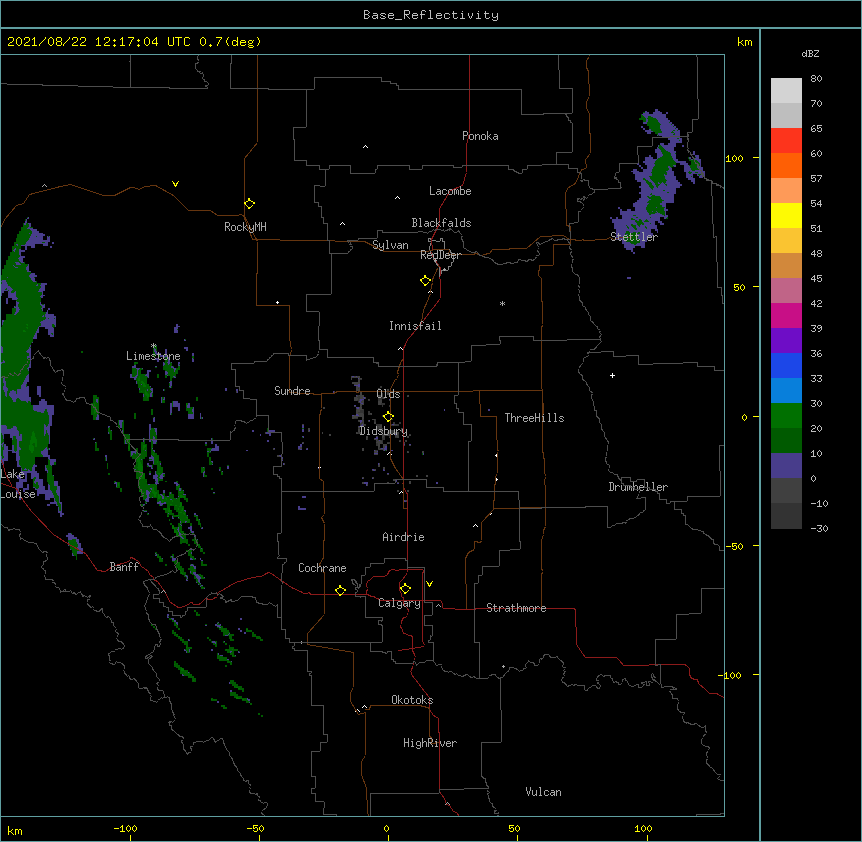The height and width of the screenshot is (842, 862).
Task: Click the Blackfalds city label
Action: click(x=441, y=223)
